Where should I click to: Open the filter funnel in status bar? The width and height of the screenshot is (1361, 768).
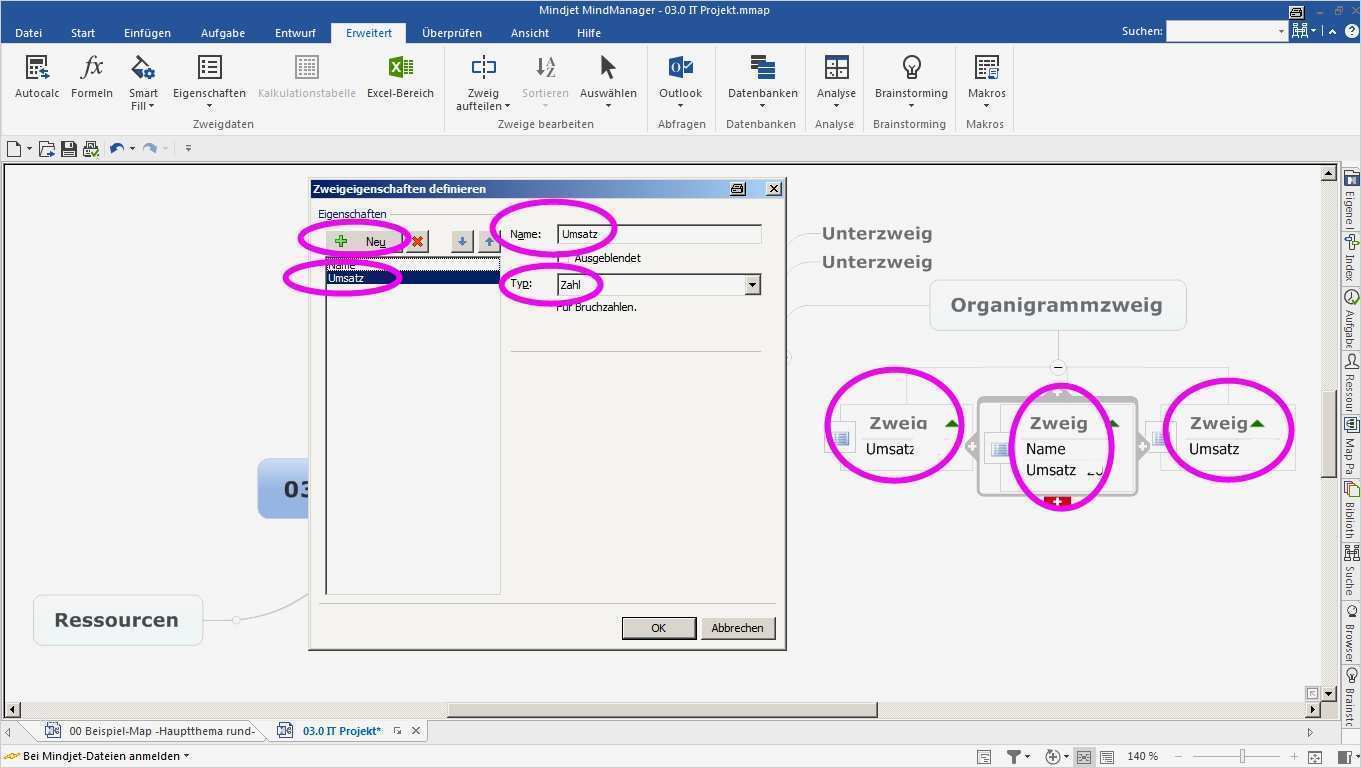[1013, 757]
